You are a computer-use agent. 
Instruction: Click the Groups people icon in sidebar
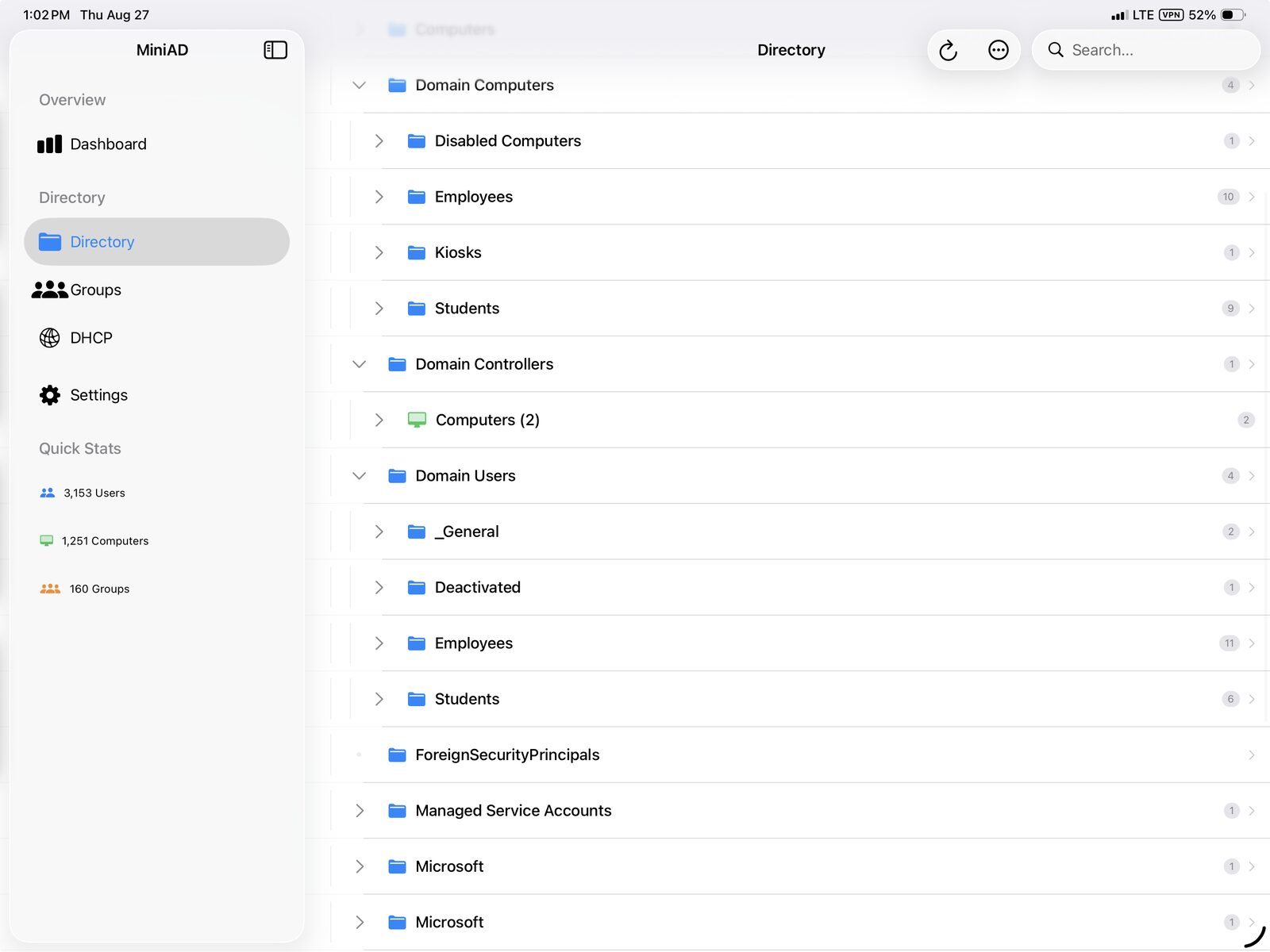49,290
